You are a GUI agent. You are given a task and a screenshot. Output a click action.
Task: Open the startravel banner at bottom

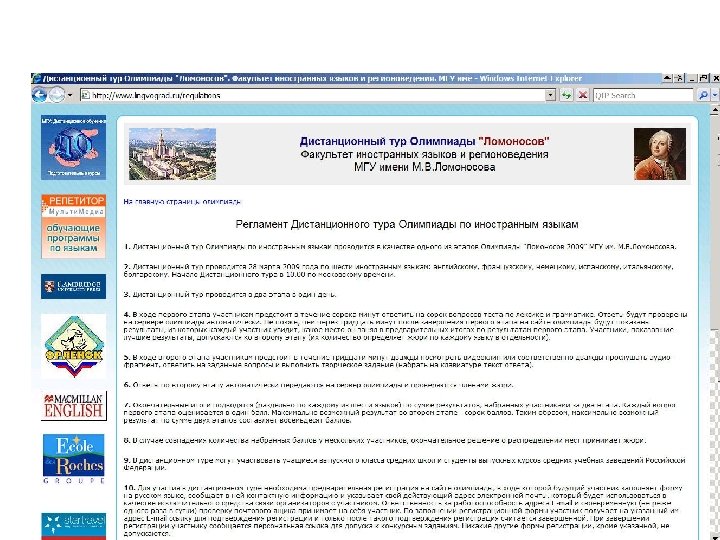[x=73, y=526]
